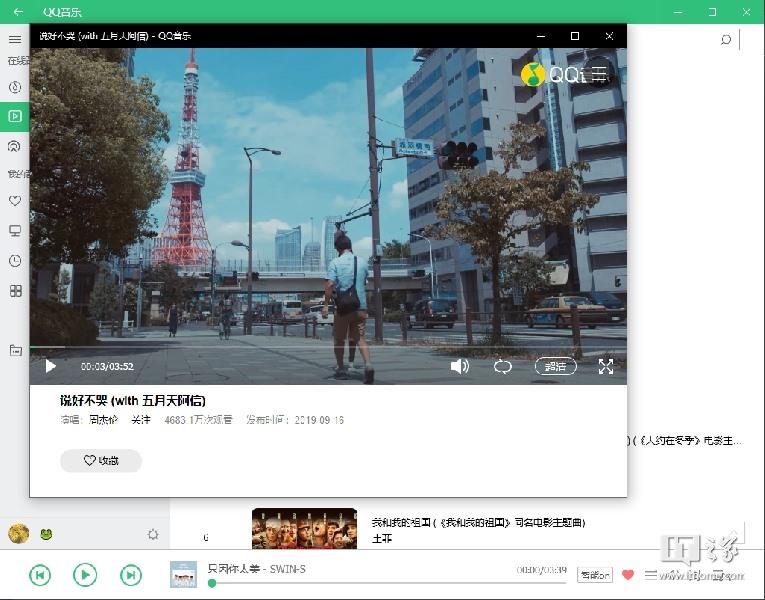Click the 收藏 favorite button under video
The width and height of the screenshot is (765, 600).
click(101, 460)
